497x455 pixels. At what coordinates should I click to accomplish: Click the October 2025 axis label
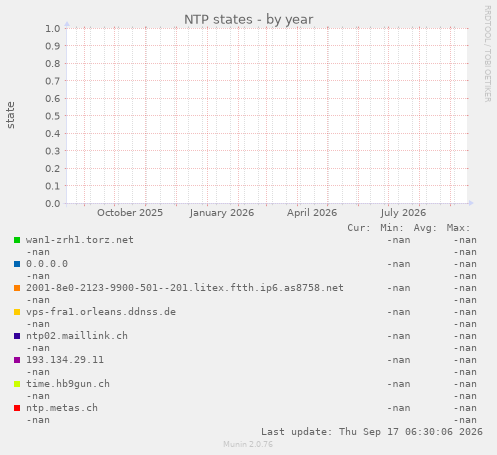click(130, 213)
